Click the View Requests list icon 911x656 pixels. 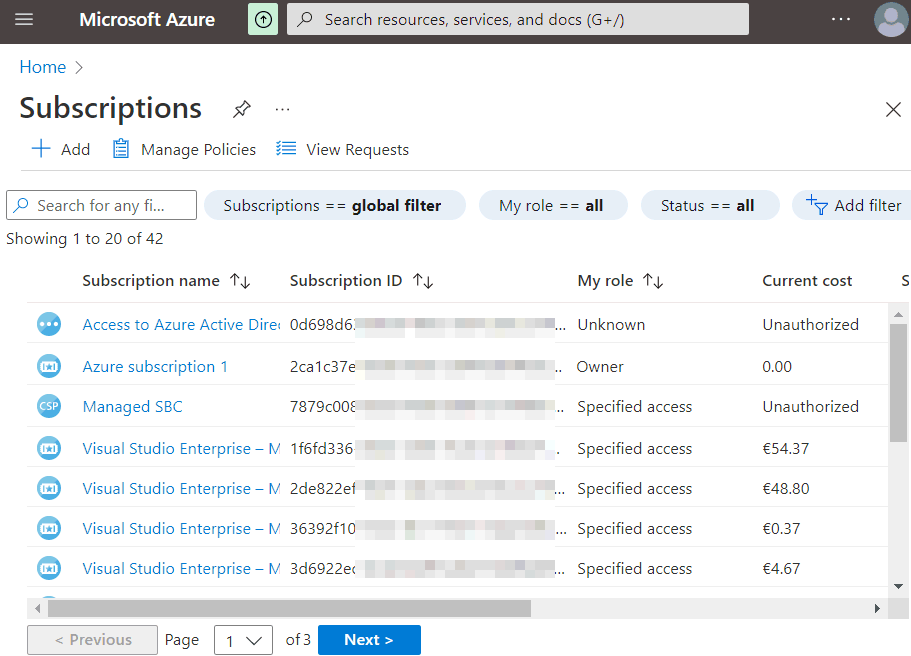[286, 149]
